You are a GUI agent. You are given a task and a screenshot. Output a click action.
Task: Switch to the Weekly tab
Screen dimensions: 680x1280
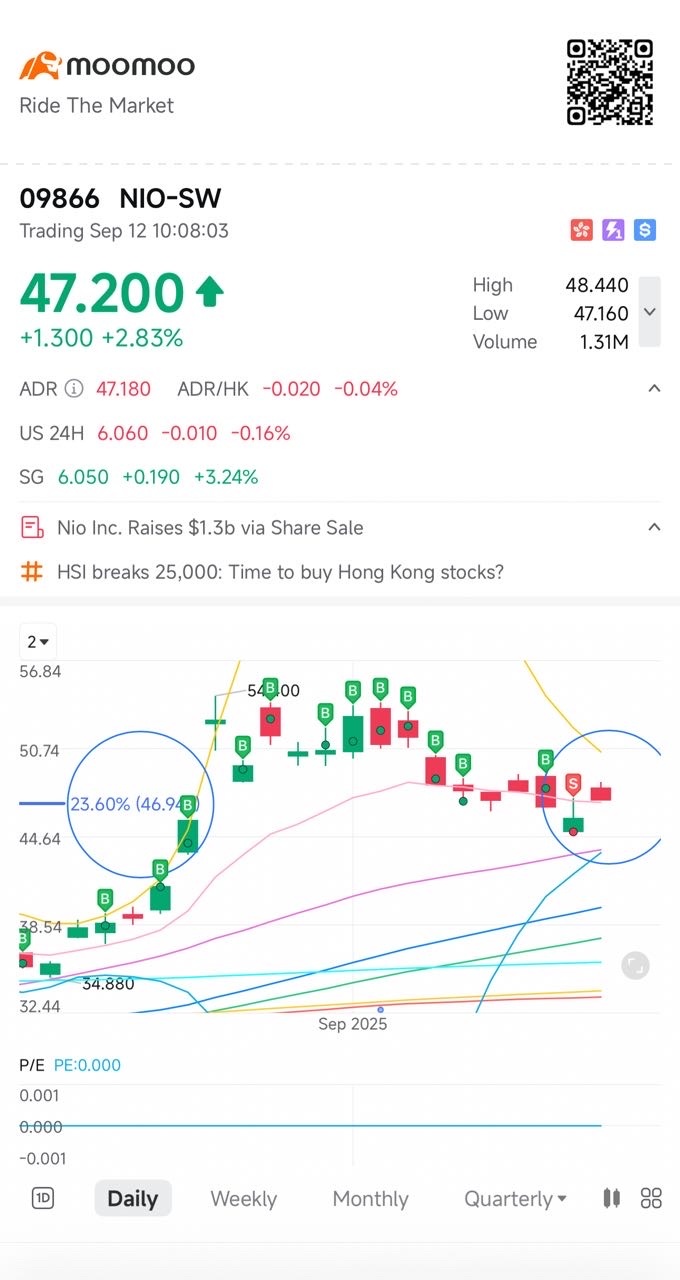[x=243, y=1198]
